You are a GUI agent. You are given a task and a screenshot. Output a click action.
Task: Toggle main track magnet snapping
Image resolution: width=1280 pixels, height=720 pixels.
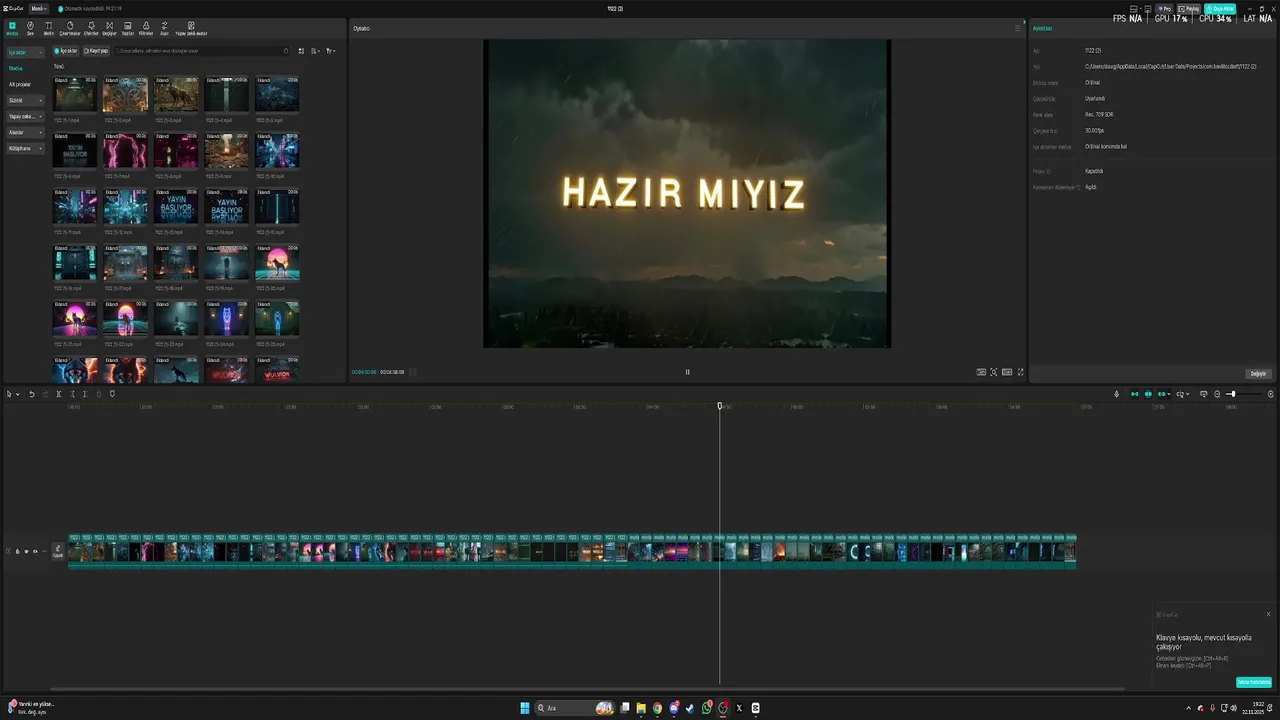pos(1134,394)
